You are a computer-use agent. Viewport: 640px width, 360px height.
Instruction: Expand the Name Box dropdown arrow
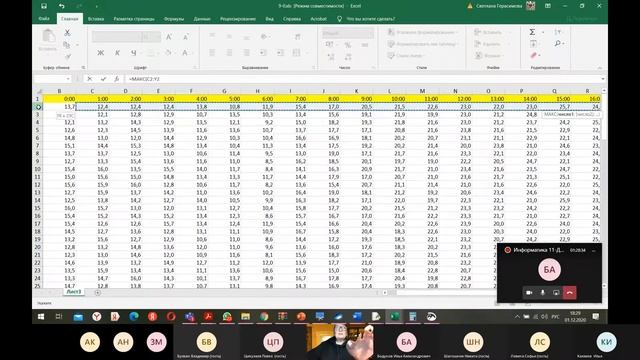(x=68, y=79)
